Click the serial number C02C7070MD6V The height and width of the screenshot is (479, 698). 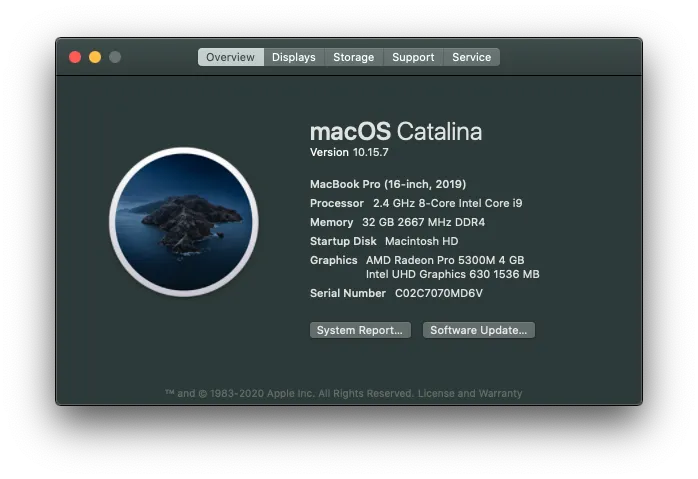click(x=438, y=293)
